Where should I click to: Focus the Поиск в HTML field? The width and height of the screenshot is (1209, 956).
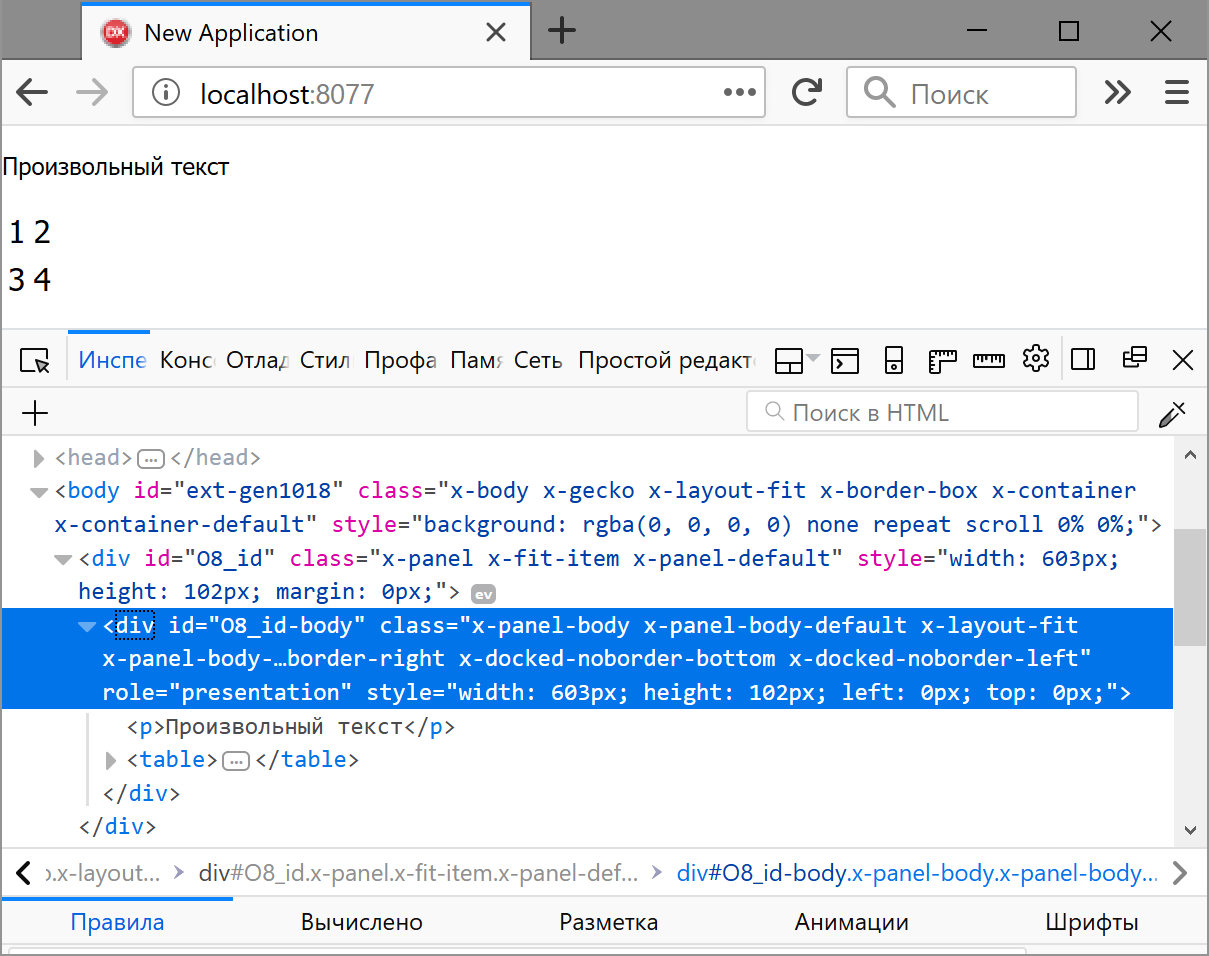[942, 412]
